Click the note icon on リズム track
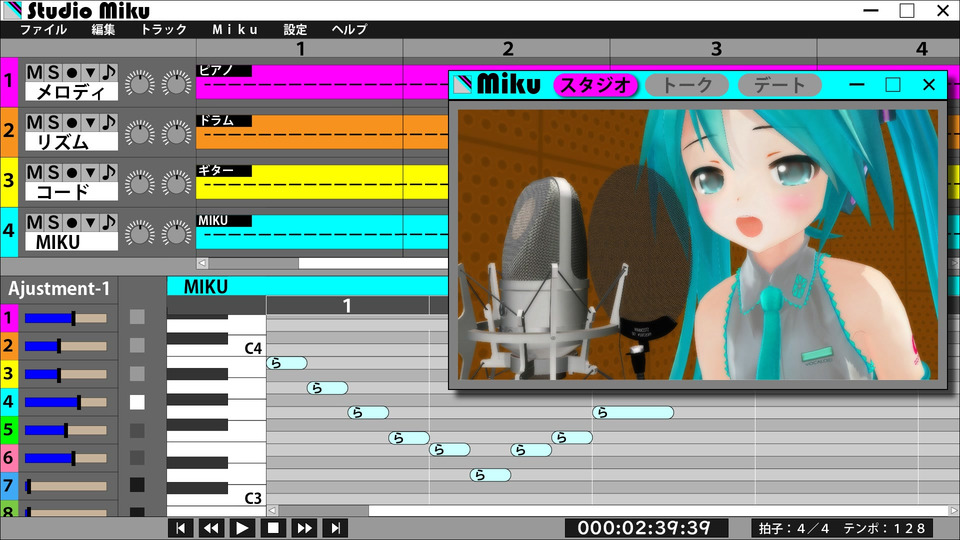The width and height of the screenshot is (960, 540). (108, 122)
